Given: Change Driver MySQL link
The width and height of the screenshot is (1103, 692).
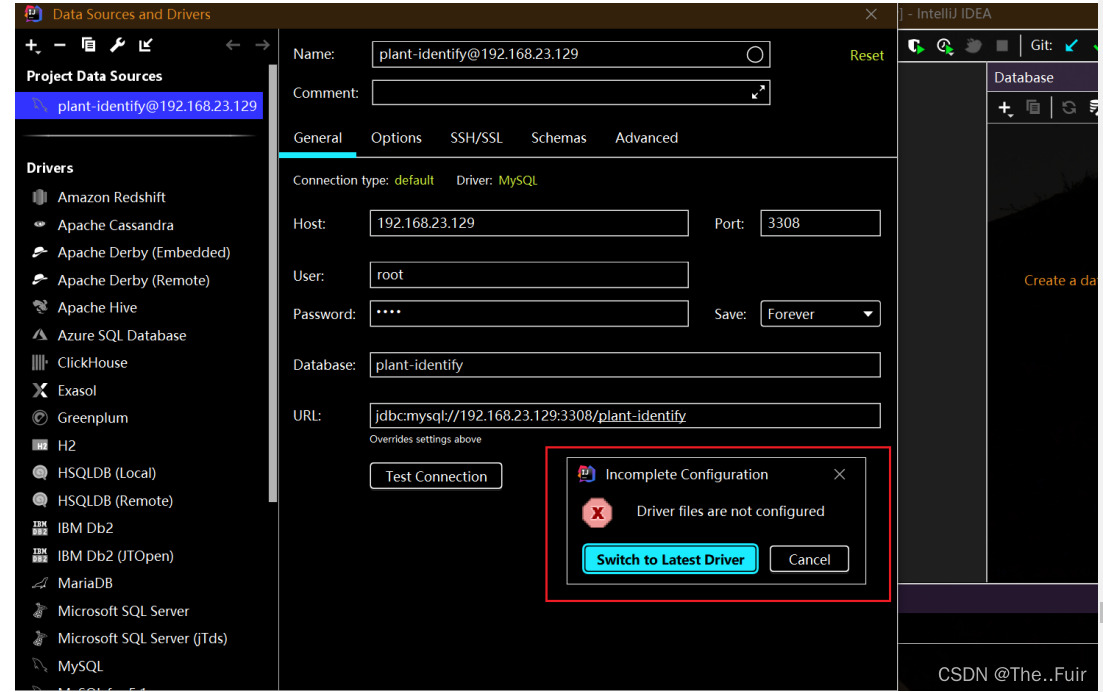Looking at the screenshot, I should (x=518, y=181).
